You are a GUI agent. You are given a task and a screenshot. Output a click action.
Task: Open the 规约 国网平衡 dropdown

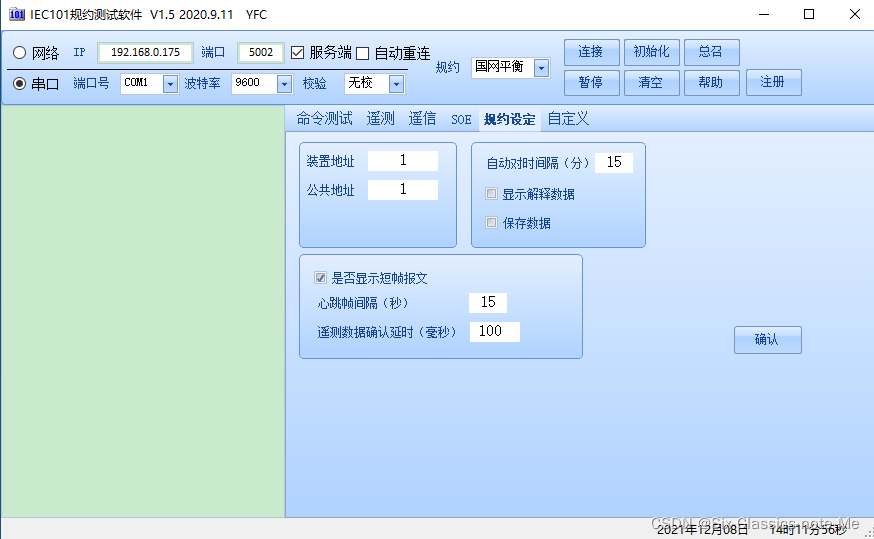tap(541, 68)
